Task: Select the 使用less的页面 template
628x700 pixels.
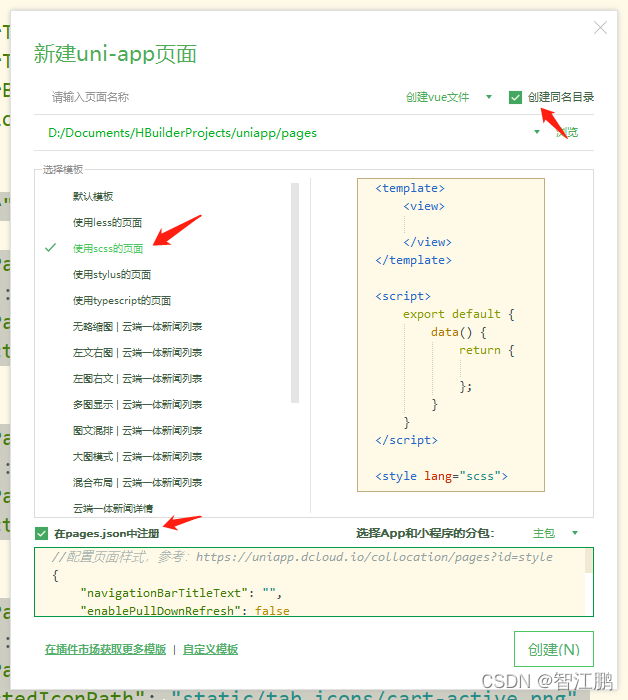Action: [x=107, y=222]
